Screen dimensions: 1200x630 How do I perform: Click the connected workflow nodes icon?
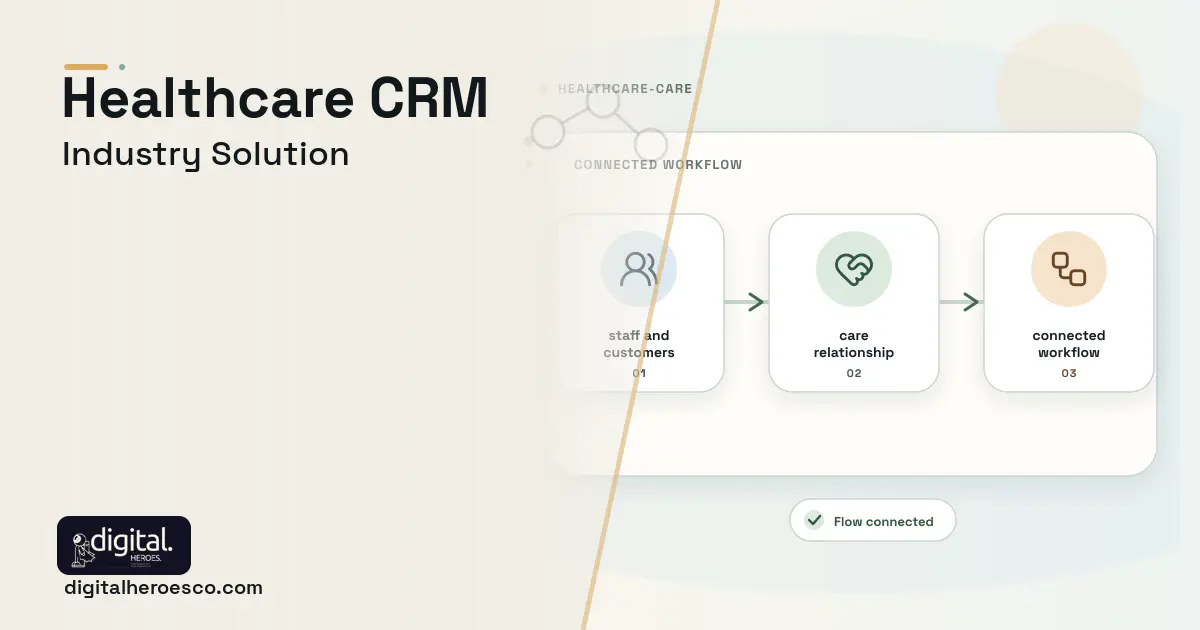1069,269
